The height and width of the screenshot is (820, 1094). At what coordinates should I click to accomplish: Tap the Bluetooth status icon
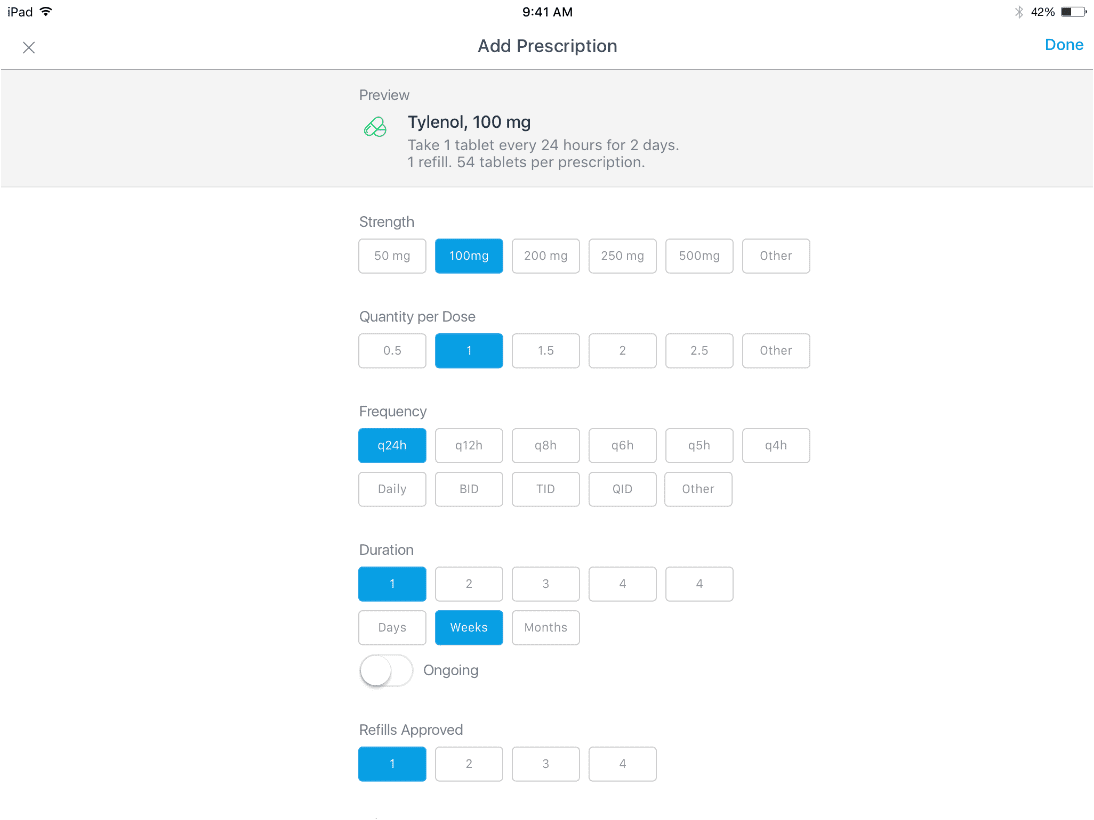coord(1019,12)
